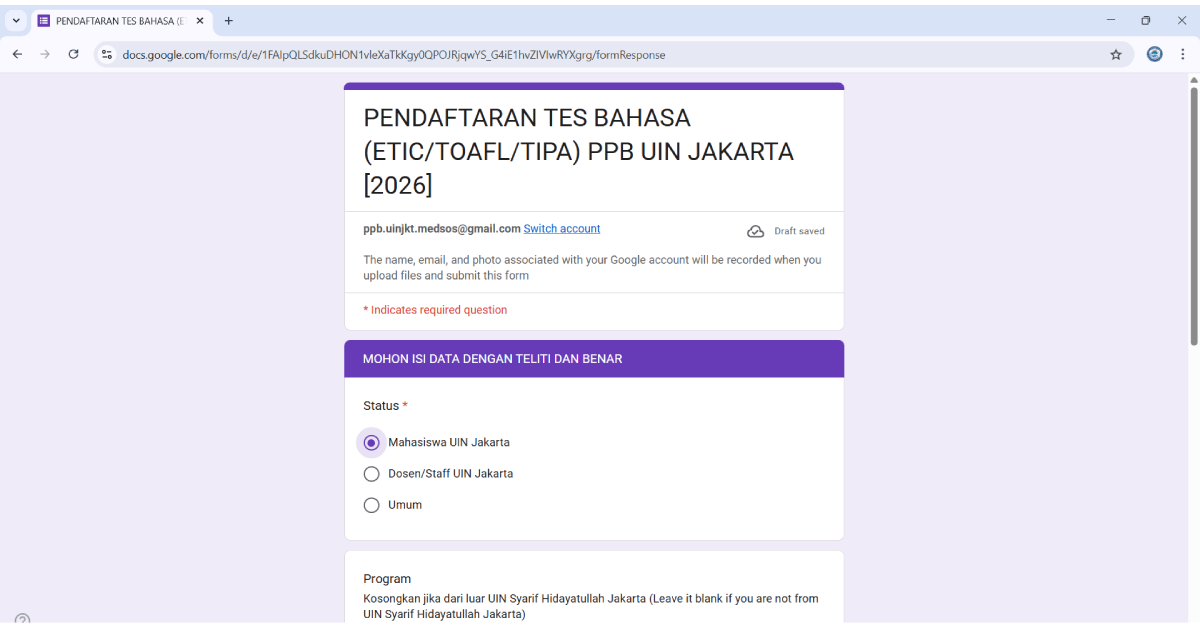
Task: Go back using the browser back arrow
Action: (16, 54)
